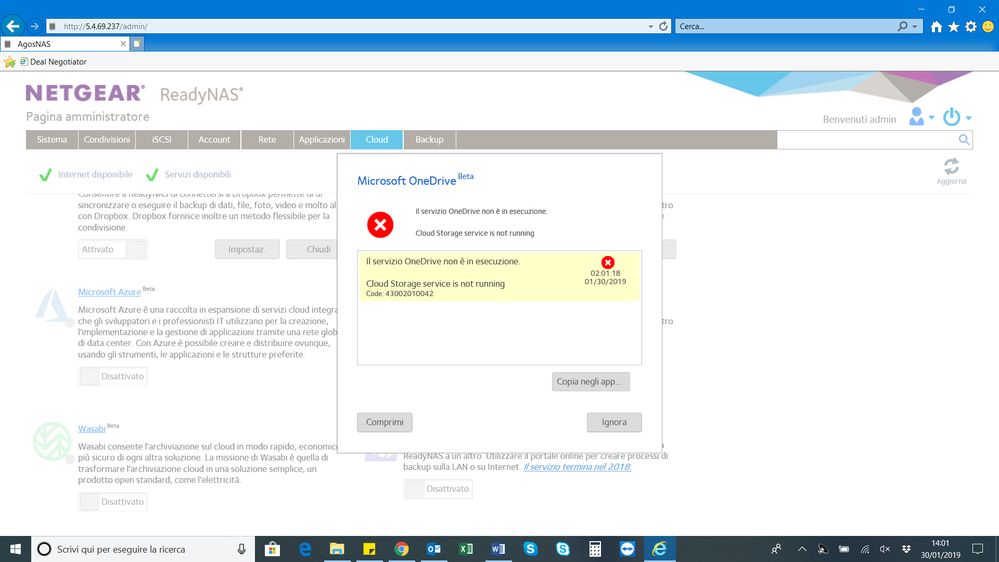Go back with the browser back arrow

point(13,26)
